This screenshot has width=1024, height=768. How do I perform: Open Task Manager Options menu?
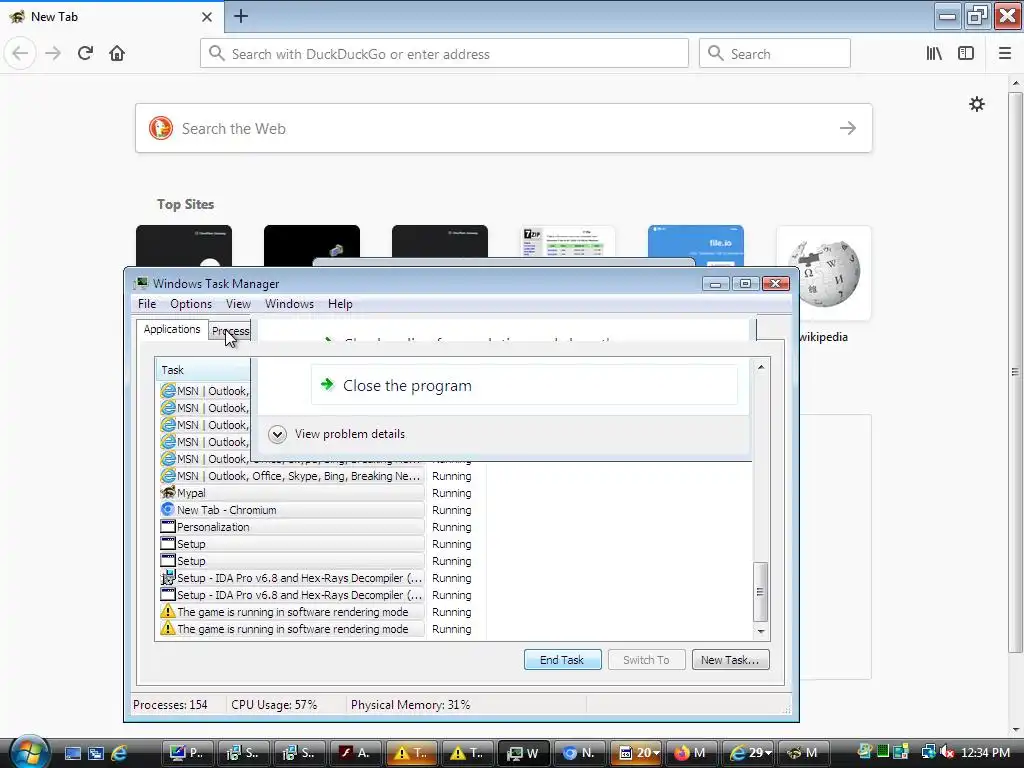click(191, 304)
